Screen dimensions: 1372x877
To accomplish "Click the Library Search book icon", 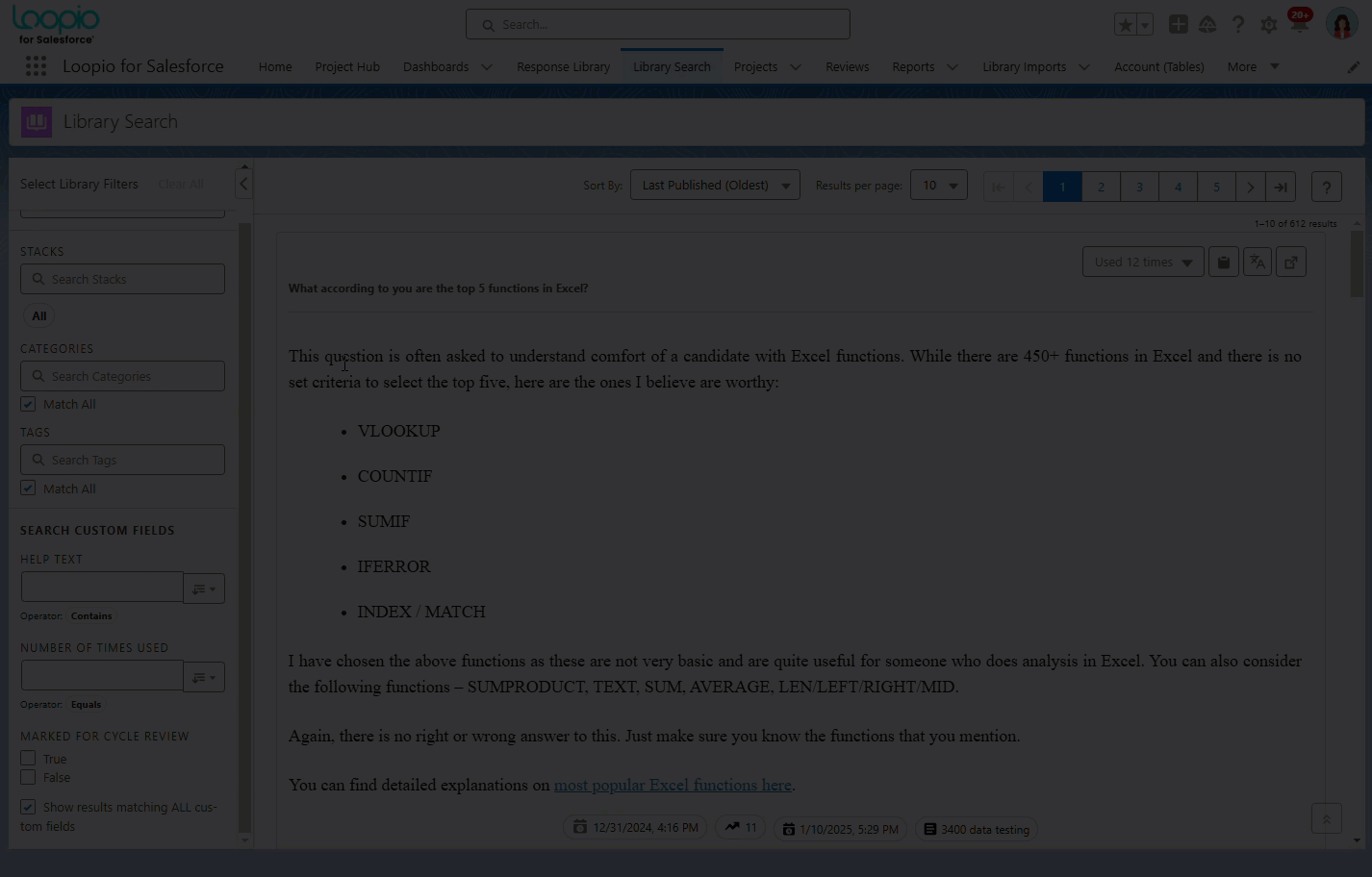I will point(37,122).
